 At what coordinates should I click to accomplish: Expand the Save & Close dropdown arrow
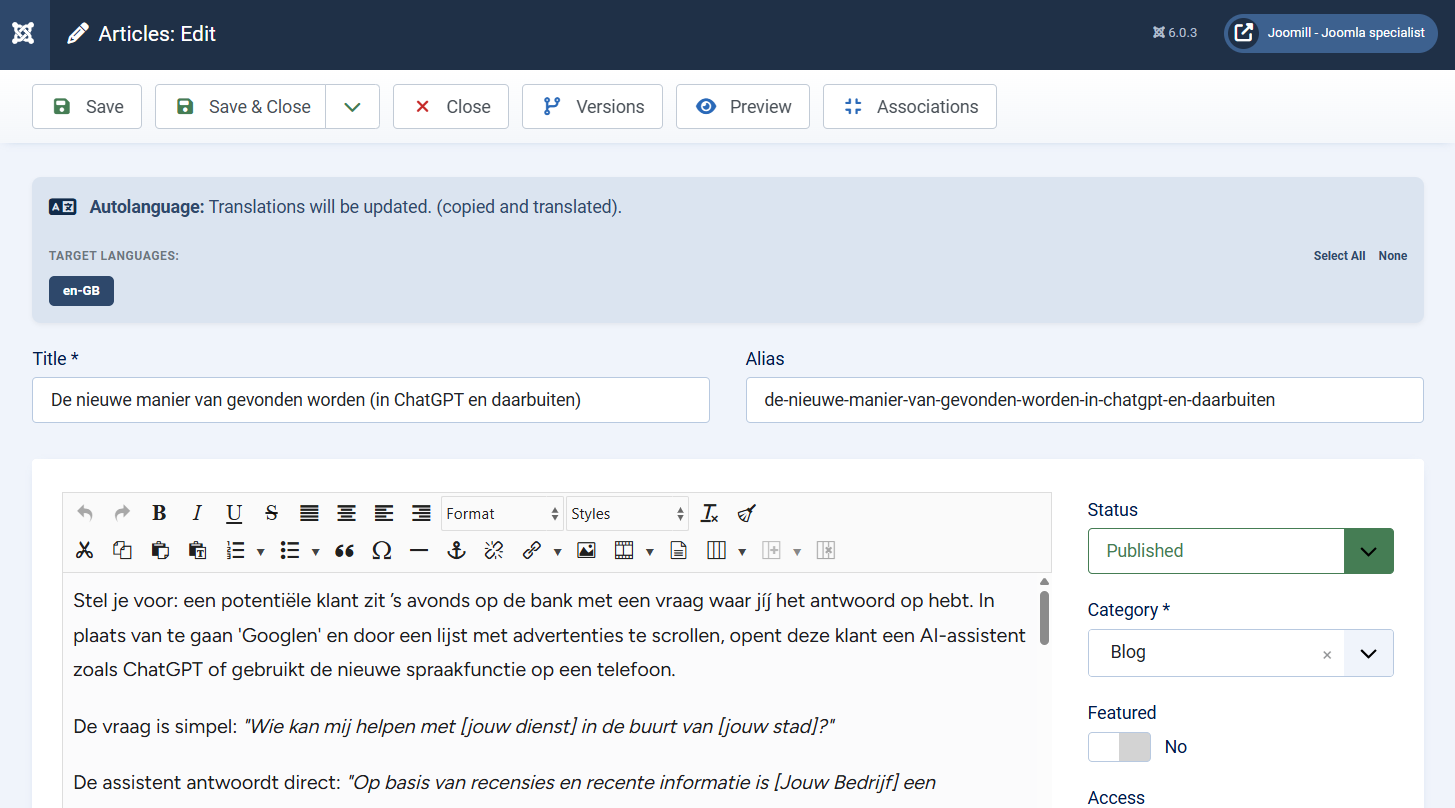352,107
